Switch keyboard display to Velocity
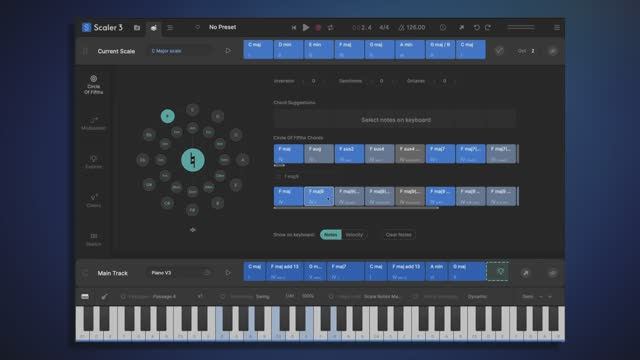This screenshot has width=640, height=360. [354, 235]
